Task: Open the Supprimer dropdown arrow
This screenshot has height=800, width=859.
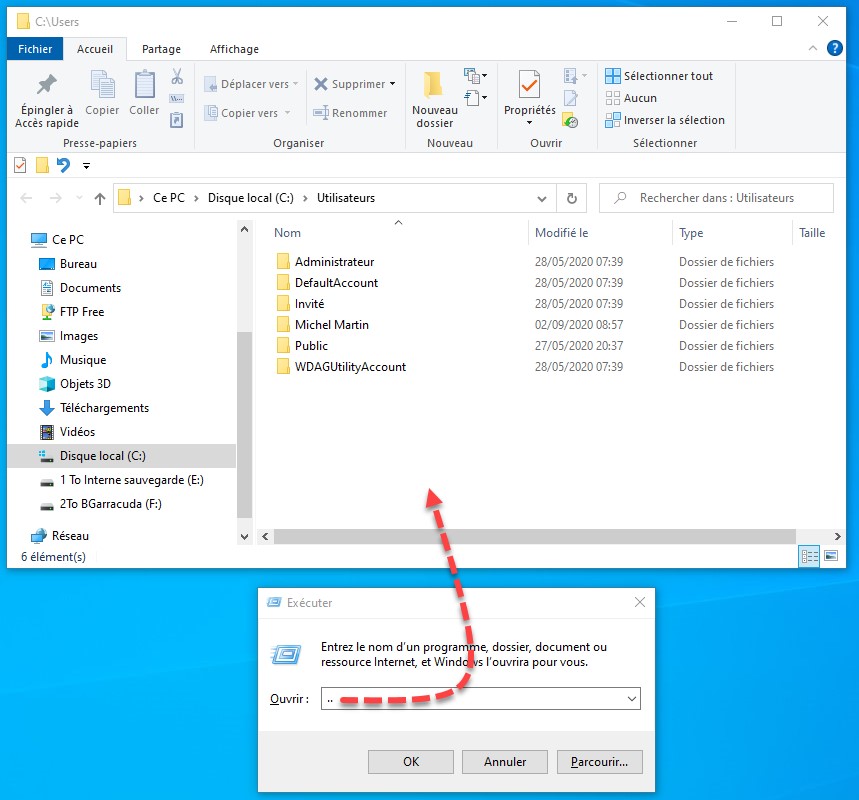Action: coord(392,84)
